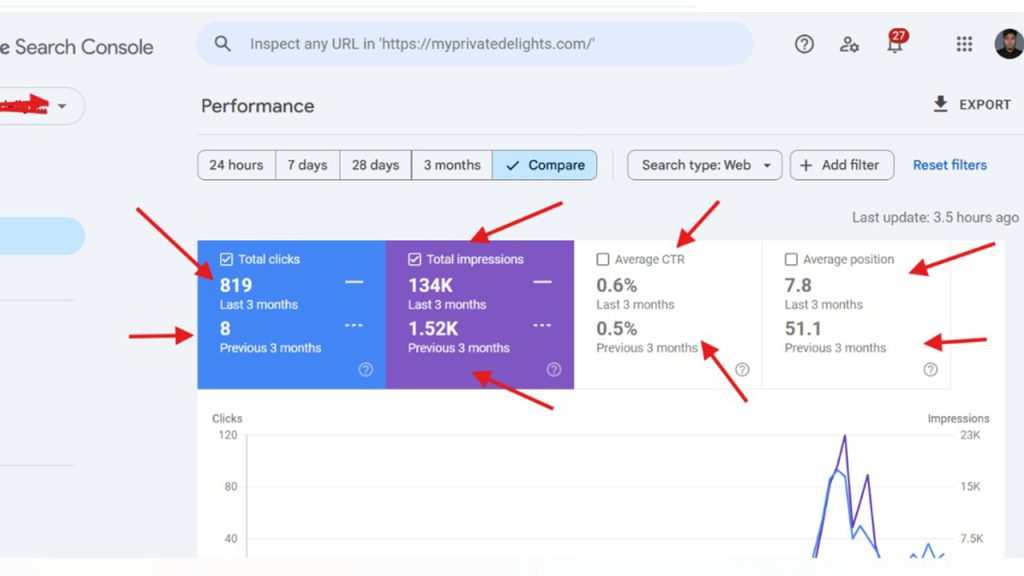Expand the property selector in top left
This screenshot has width=1024, height=576.
pyautogui.click(x=62, y=106)
